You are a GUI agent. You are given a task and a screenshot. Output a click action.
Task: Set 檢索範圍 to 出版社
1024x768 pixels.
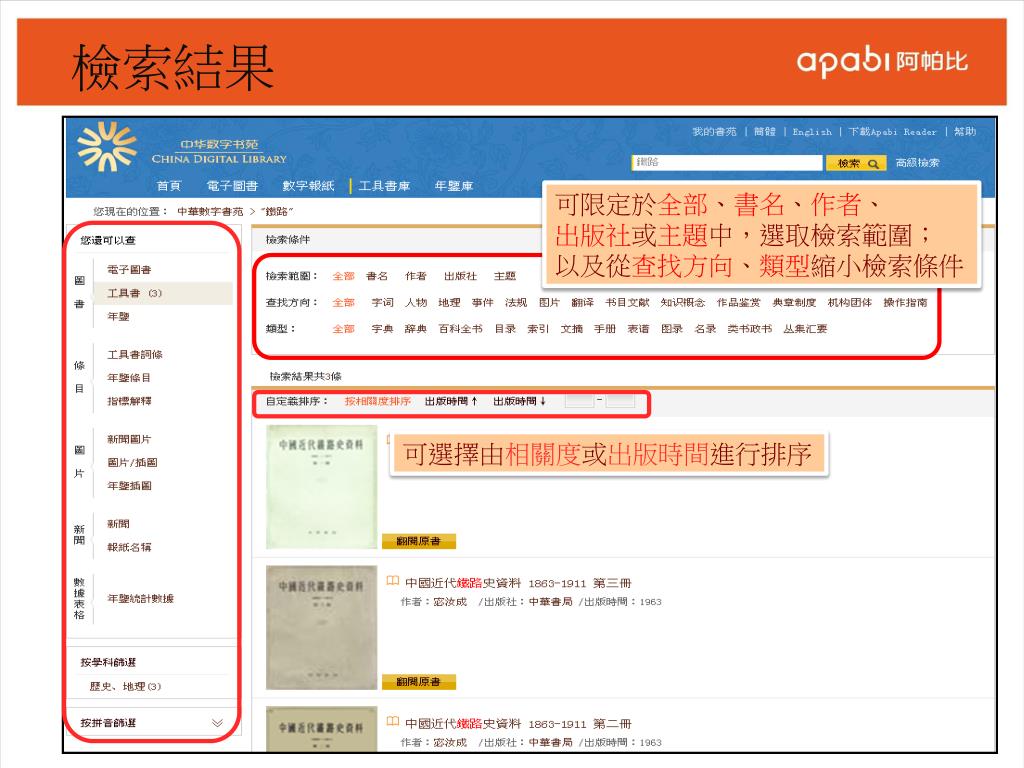460,276
